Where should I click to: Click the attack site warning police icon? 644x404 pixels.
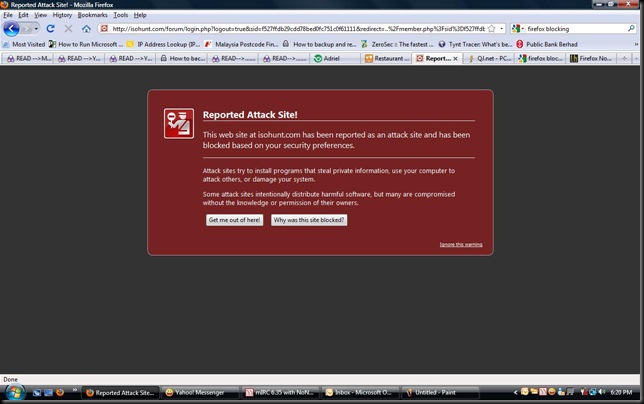click(179, 124)
